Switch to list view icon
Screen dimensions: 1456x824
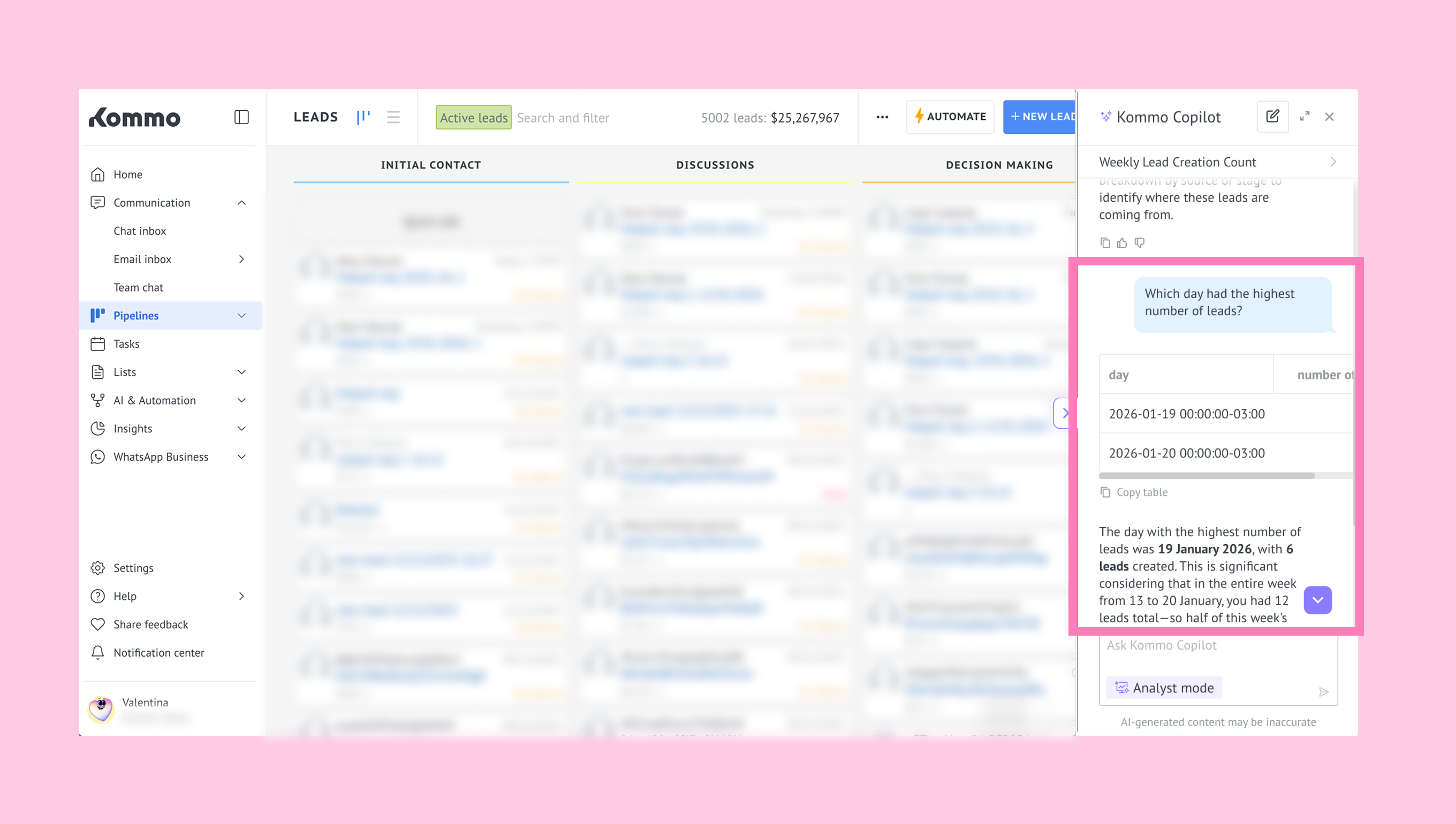[393, 117]
